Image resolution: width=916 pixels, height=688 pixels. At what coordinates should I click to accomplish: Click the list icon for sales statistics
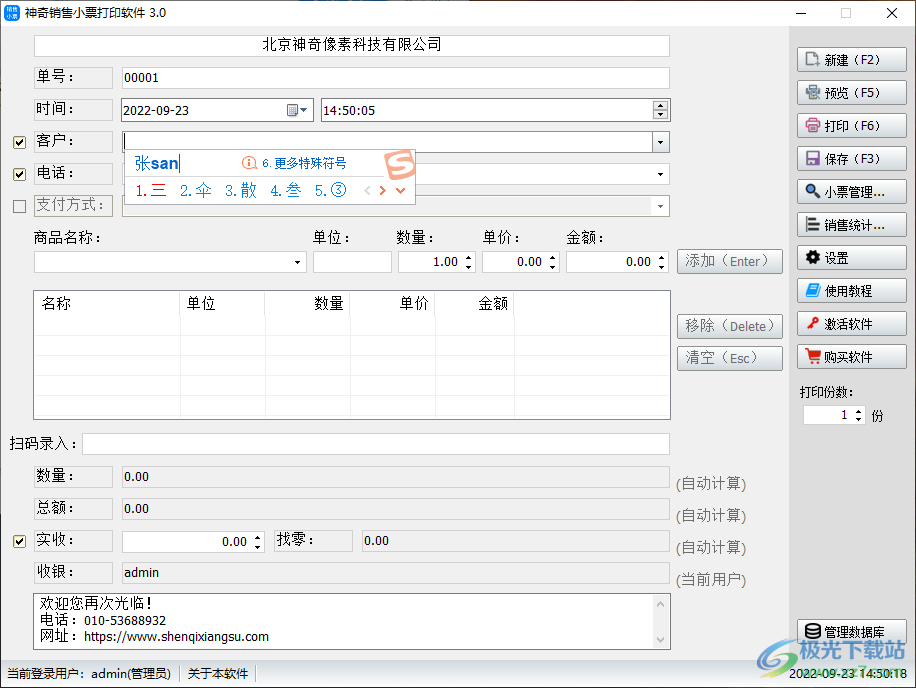click(813, 224)
